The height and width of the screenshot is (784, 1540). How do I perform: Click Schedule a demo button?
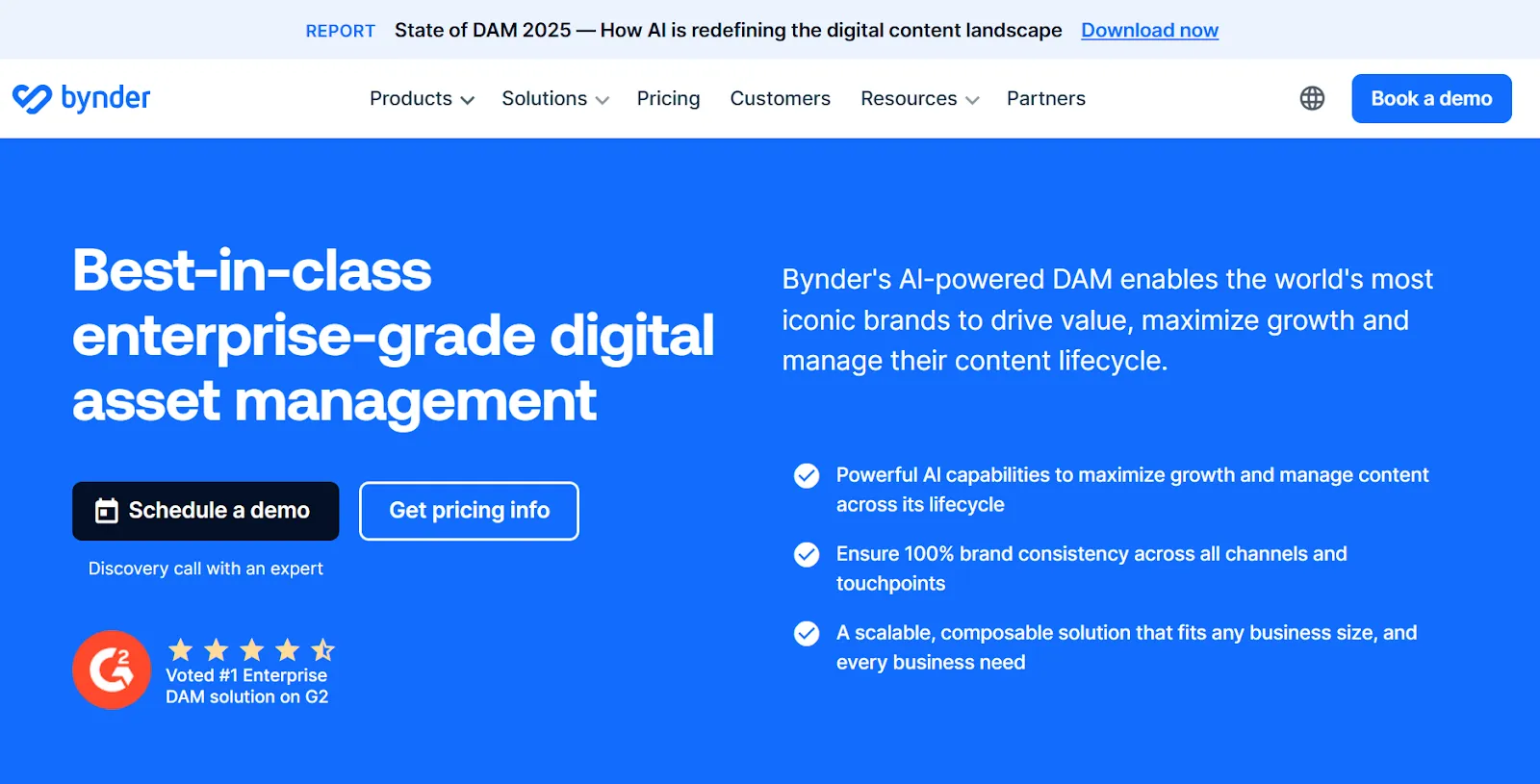206,511
